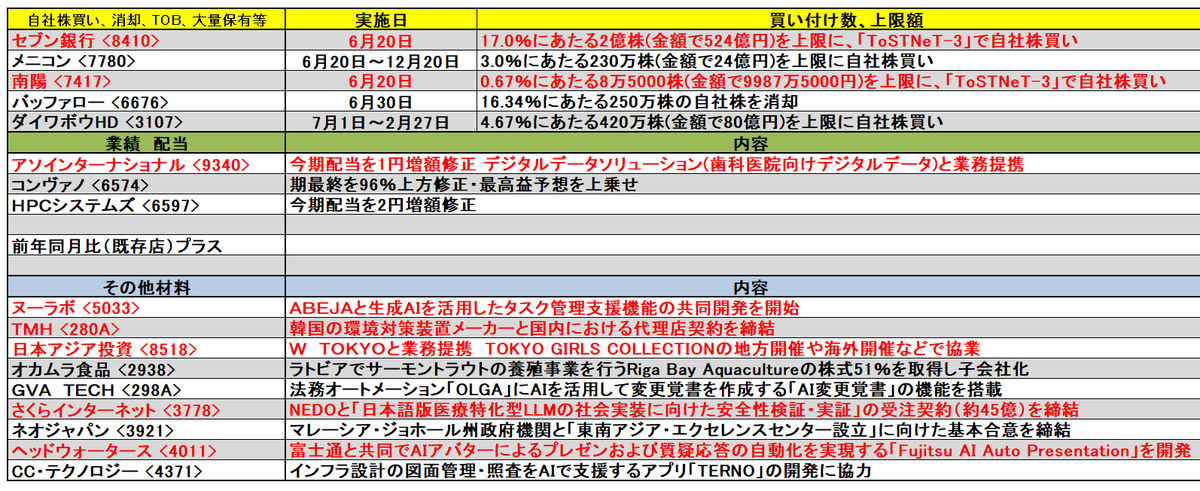
Task: Select cell コンヴァノ <6574>
Action: [x=146, y=185]
